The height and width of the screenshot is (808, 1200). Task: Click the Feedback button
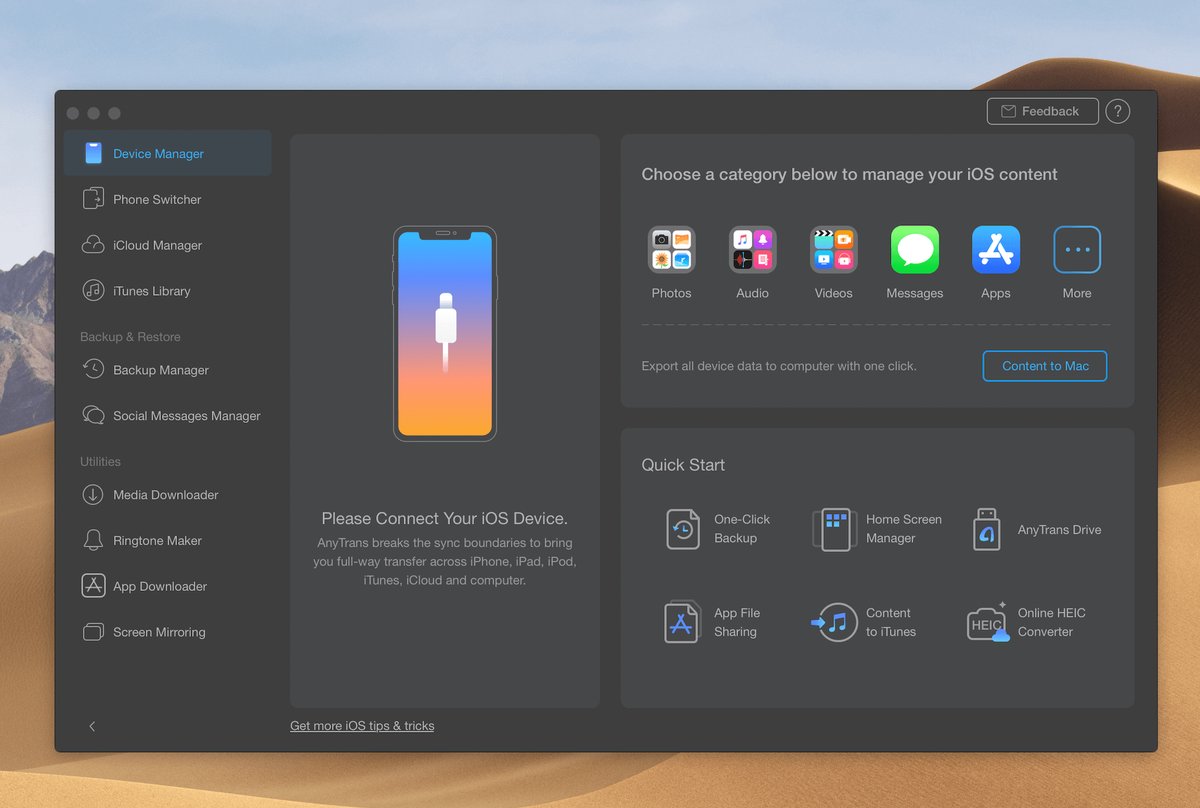click(1042, 111)
